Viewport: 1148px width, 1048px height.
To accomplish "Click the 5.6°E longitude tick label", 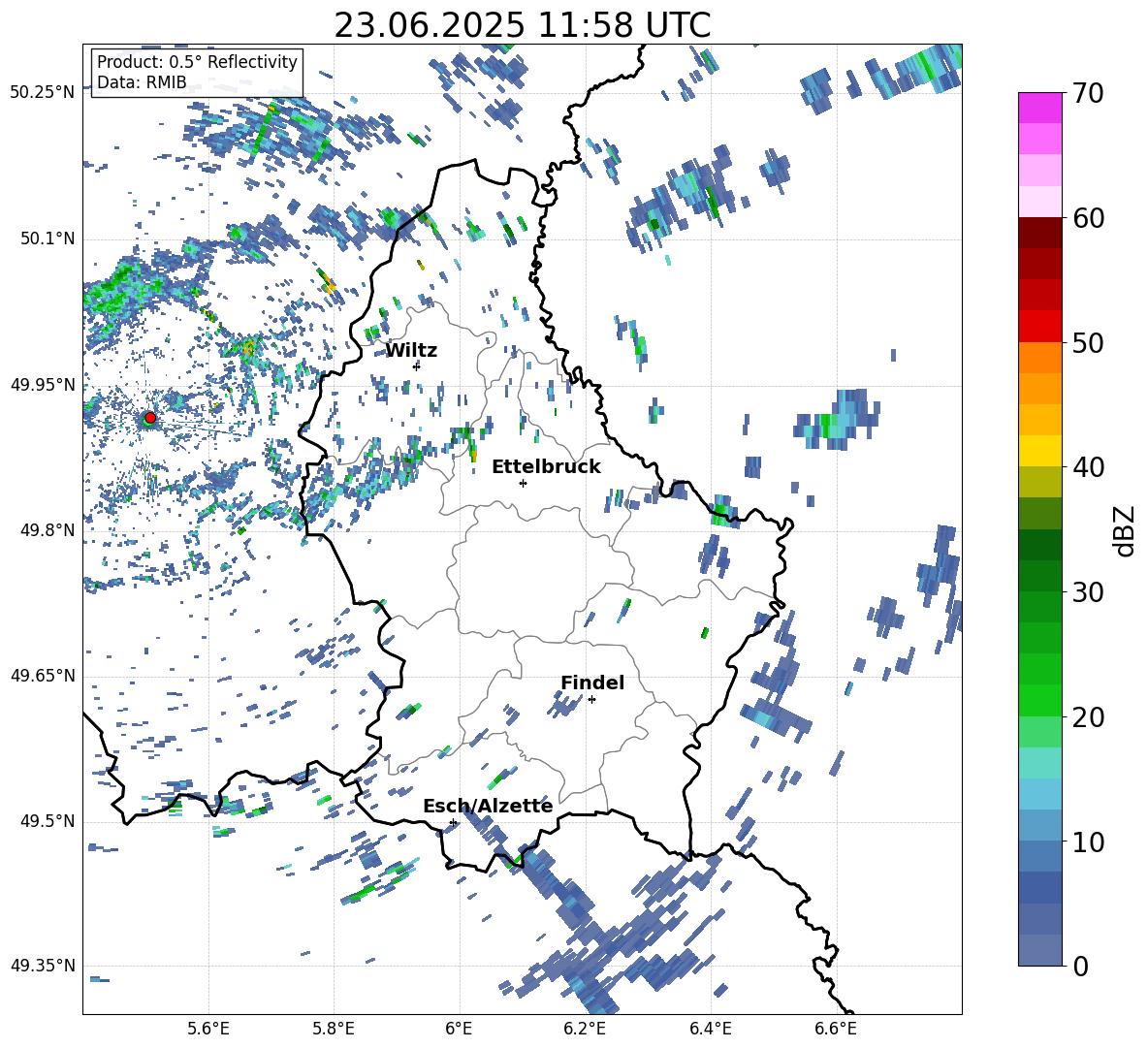I will (207, 1029).
